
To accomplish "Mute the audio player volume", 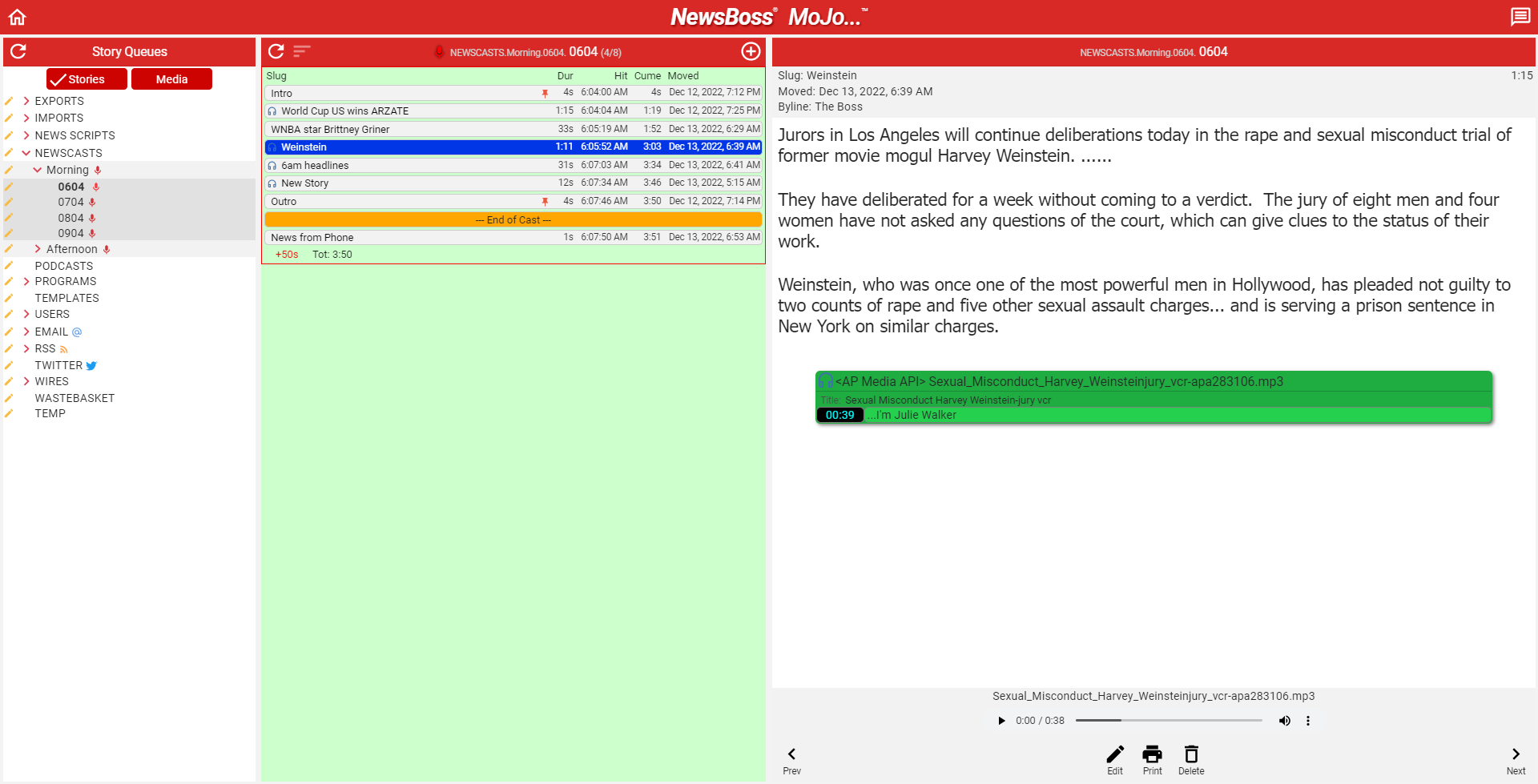I will tap(1285, 721).
